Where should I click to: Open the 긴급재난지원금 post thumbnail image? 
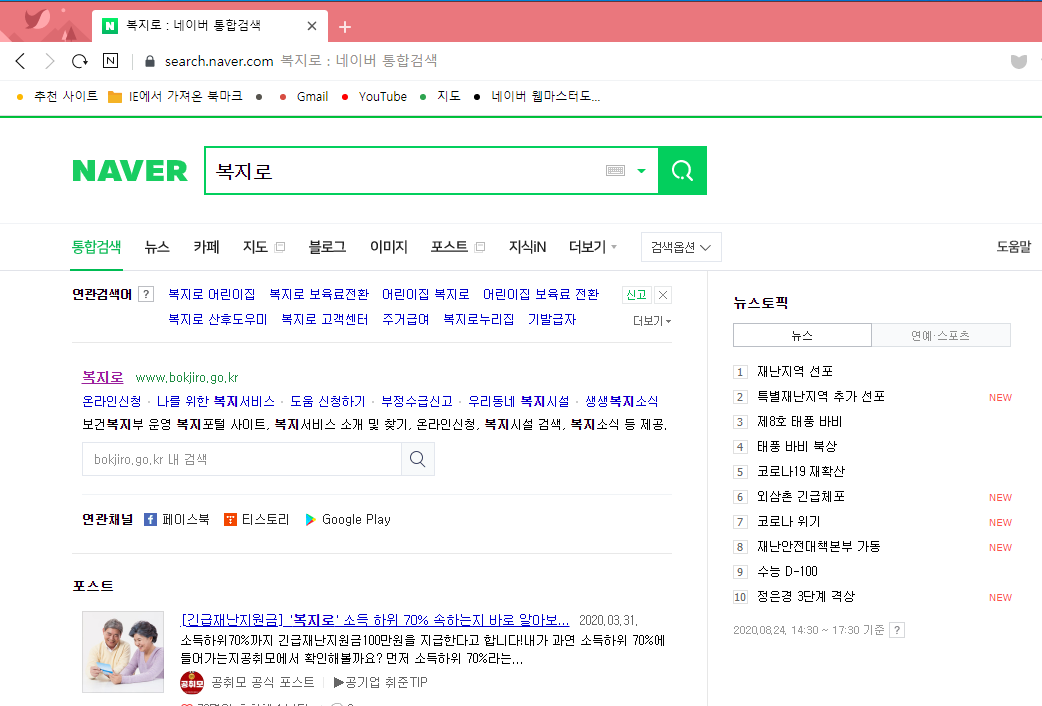(x=123, y=652)
